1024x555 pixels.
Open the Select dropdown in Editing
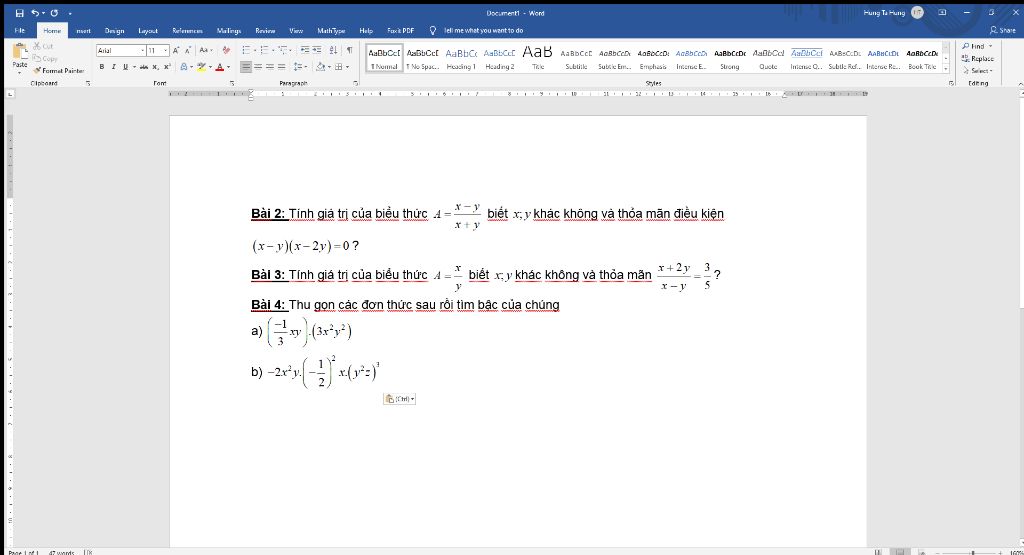tap(978, 71)
